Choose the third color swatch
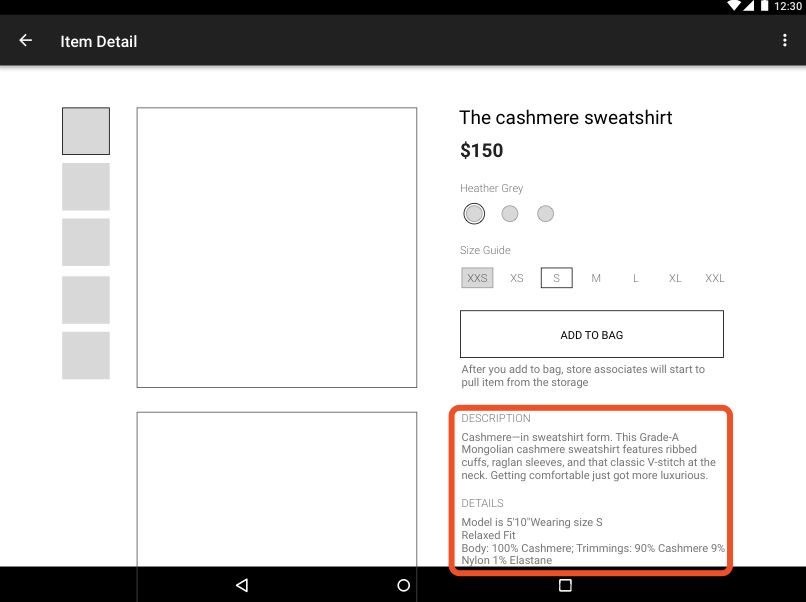This screenshot has height=602, width=806. [x=545, y=213]
